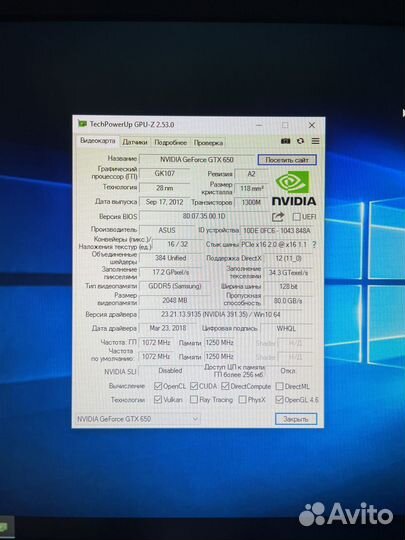The height and width of the screenshot is (540, 405).
Task: Click the 2048 MB memory size field
Action: [x=175, y=300]
